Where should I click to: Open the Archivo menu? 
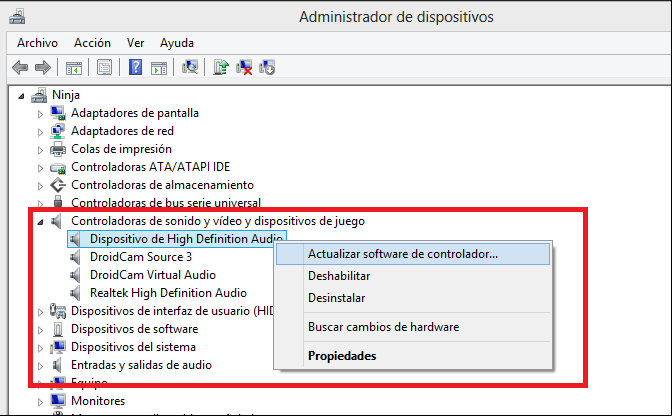[x=37, y=43]
